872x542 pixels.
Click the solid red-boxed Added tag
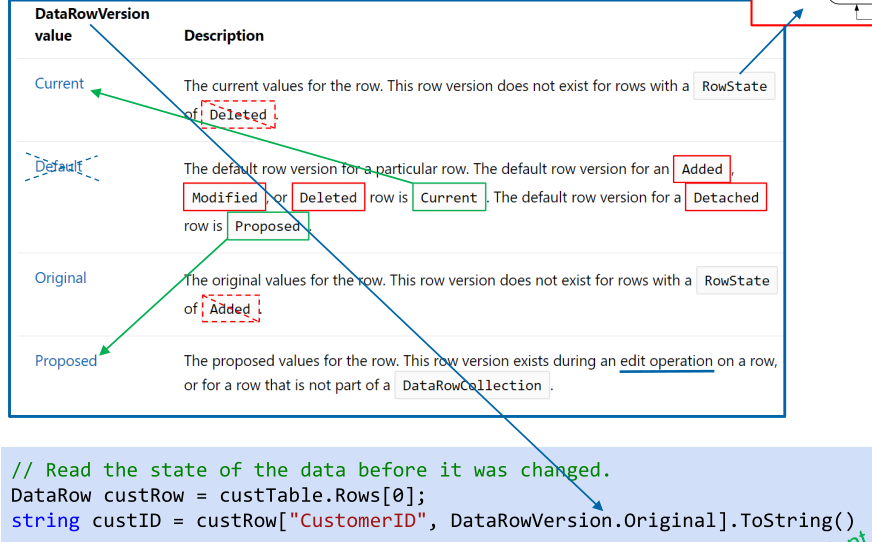[701, 169]
